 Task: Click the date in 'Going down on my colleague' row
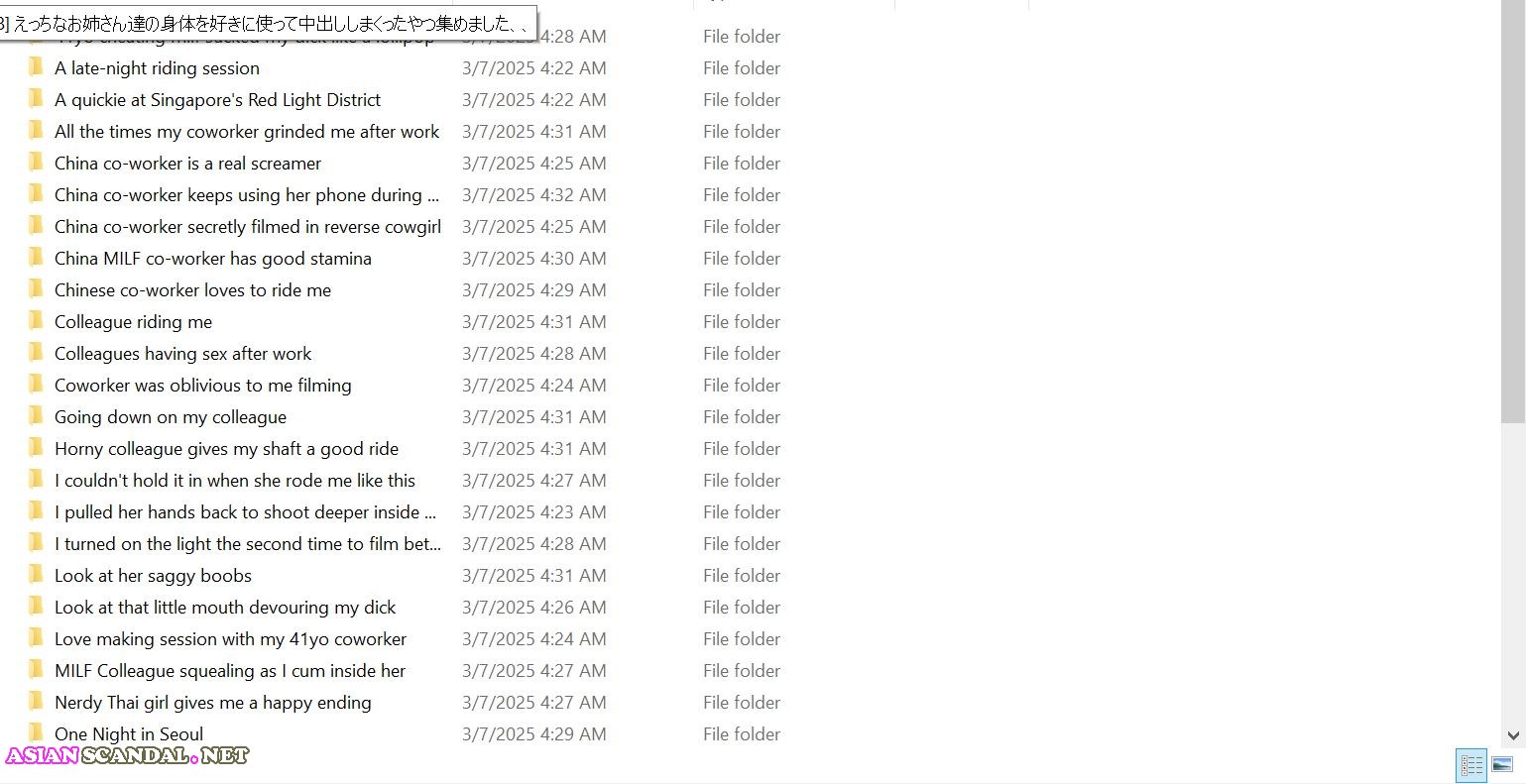click(x=534, y=416)
